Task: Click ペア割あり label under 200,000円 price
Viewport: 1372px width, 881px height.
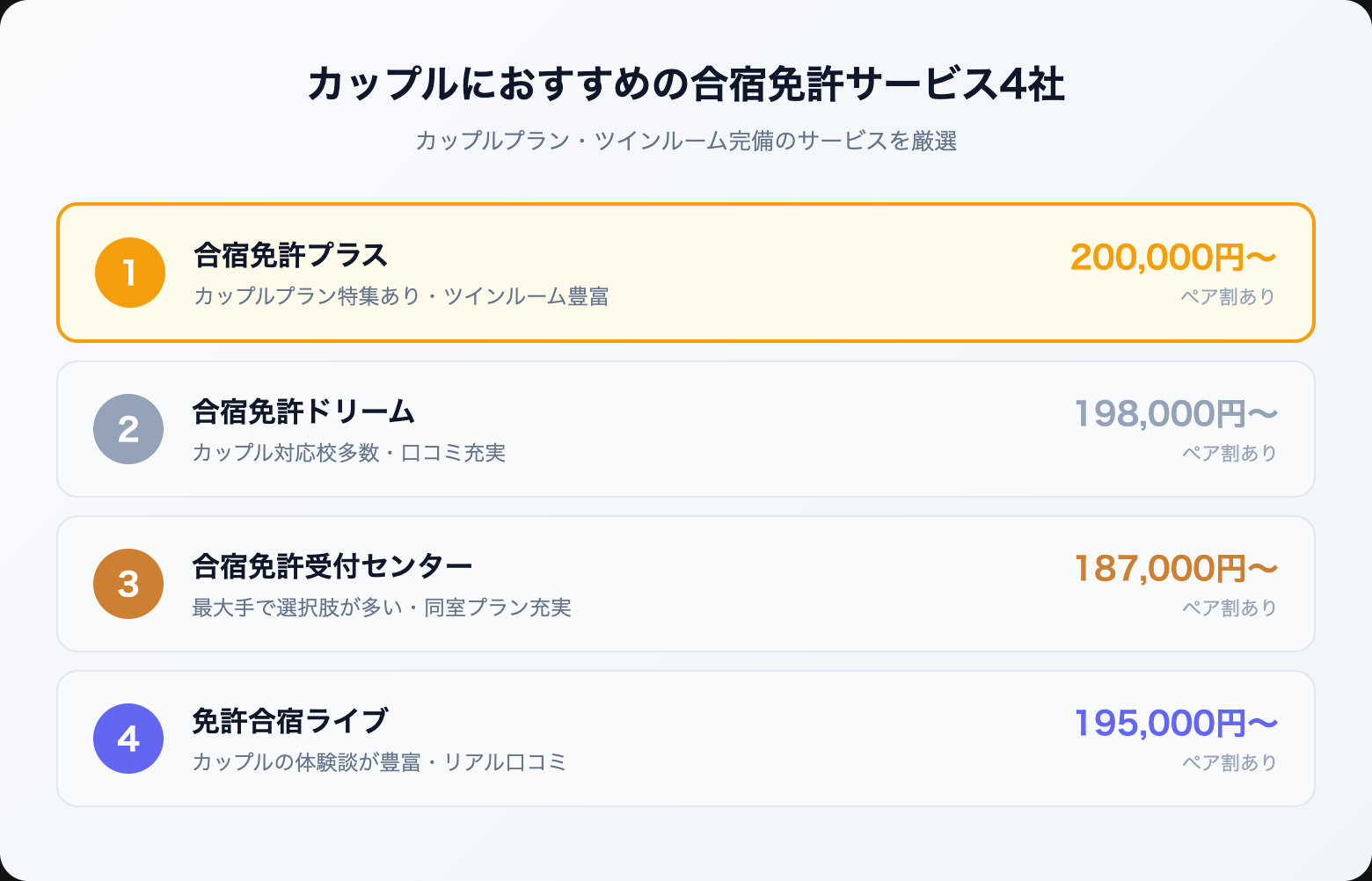Action: [x=1228, y=297]
